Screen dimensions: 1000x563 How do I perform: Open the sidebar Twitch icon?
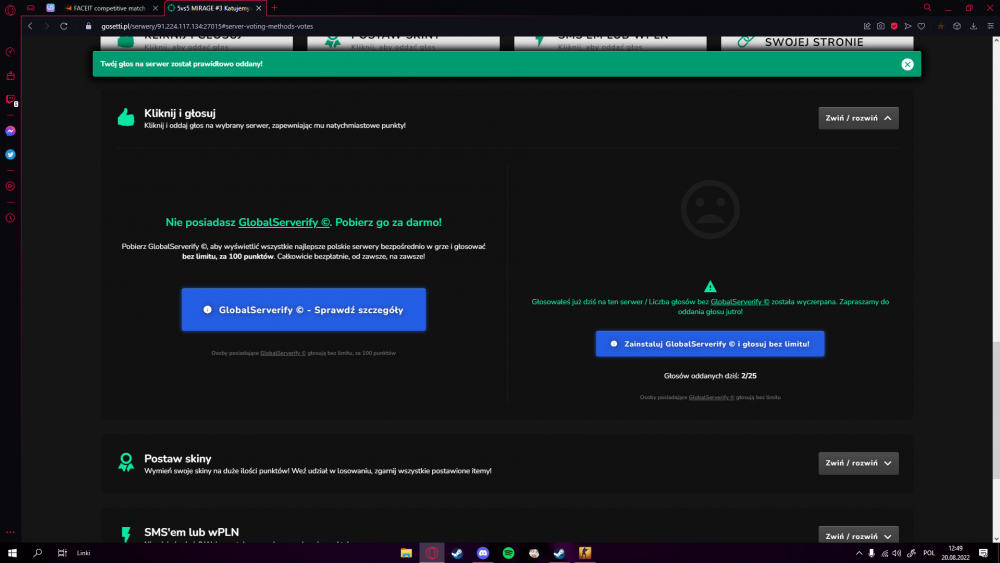pos(10,99)
